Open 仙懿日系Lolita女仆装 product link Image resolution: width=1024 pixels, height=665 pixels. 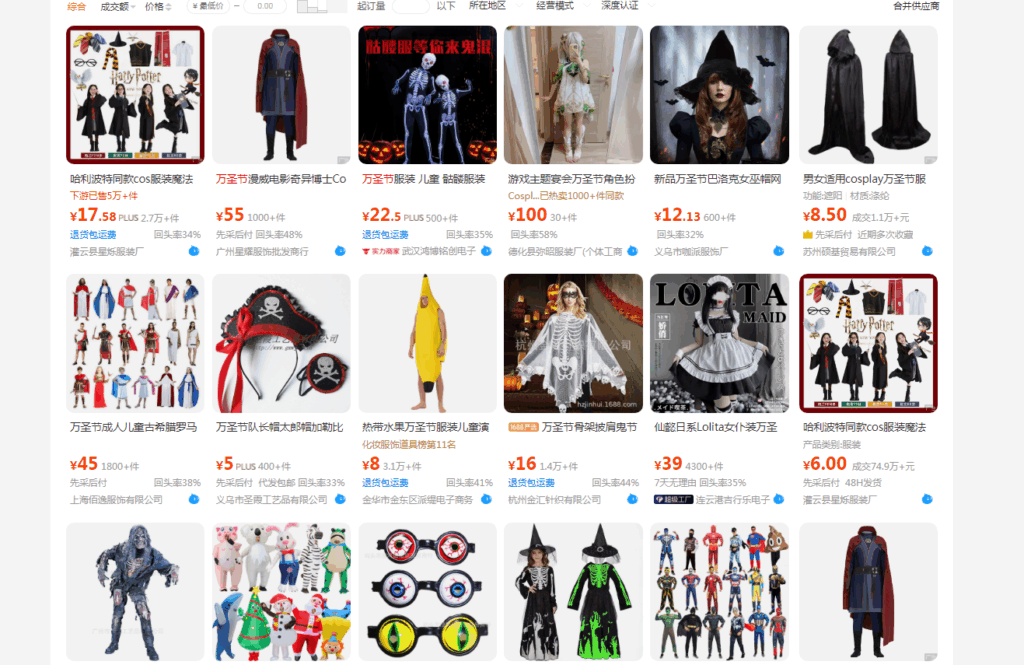click(x=716, y=427)
